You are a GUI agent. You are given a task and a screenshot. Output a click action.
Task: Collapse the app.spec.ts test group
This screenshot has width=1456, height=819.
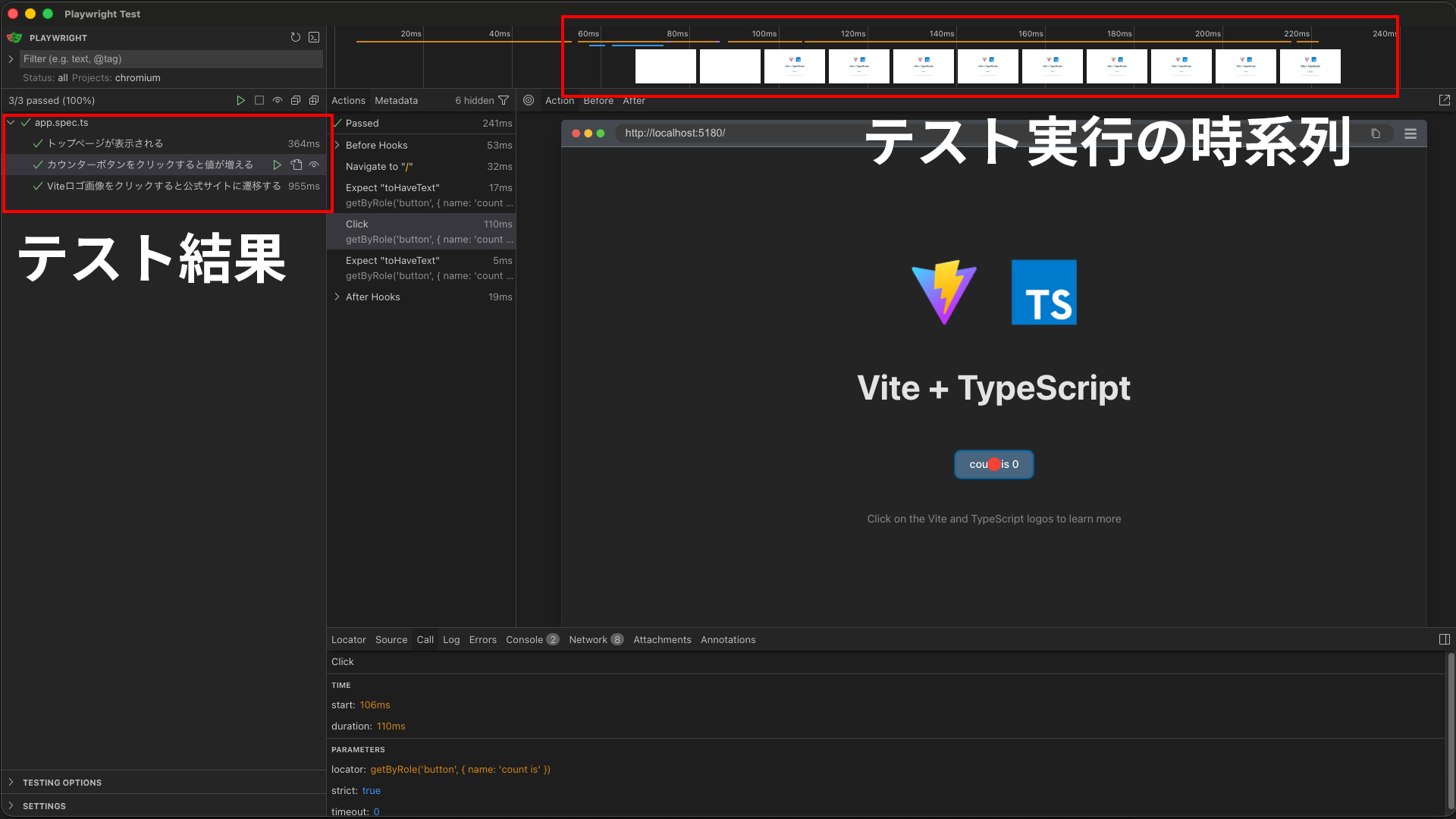(x=10, y=122)
